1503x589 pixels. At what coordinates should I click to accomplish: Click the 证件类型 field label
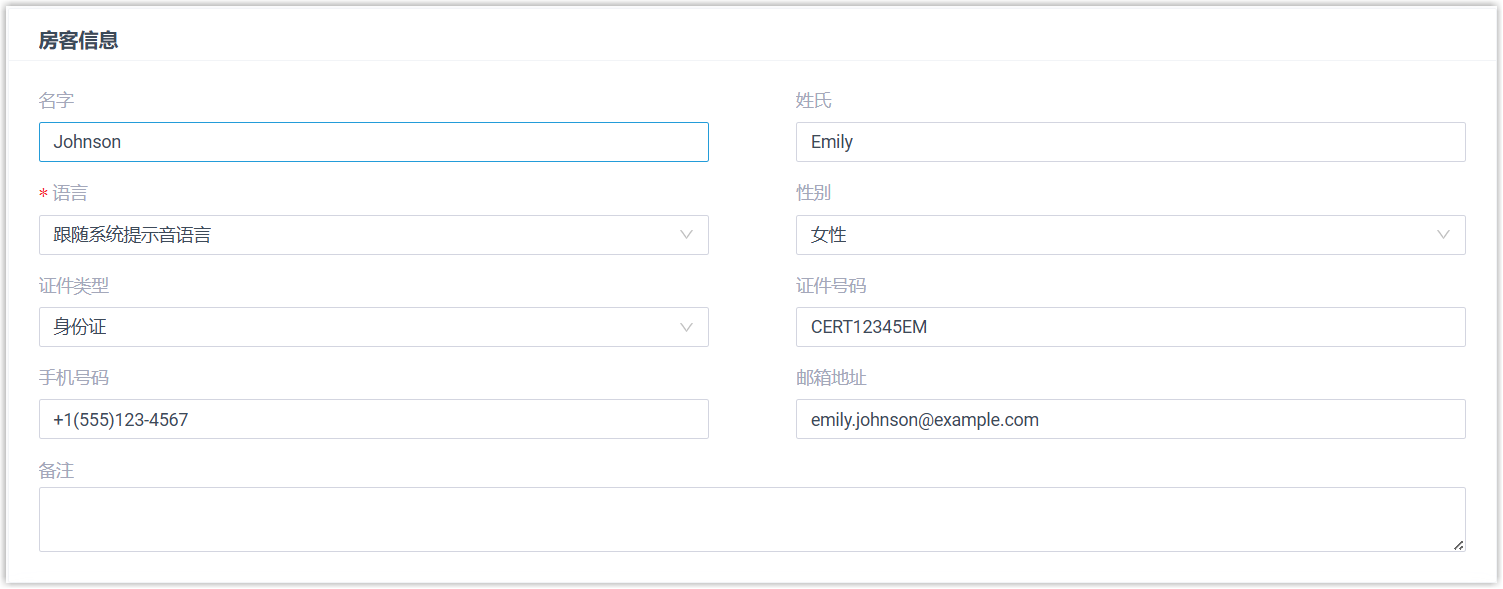pos(74,286)
